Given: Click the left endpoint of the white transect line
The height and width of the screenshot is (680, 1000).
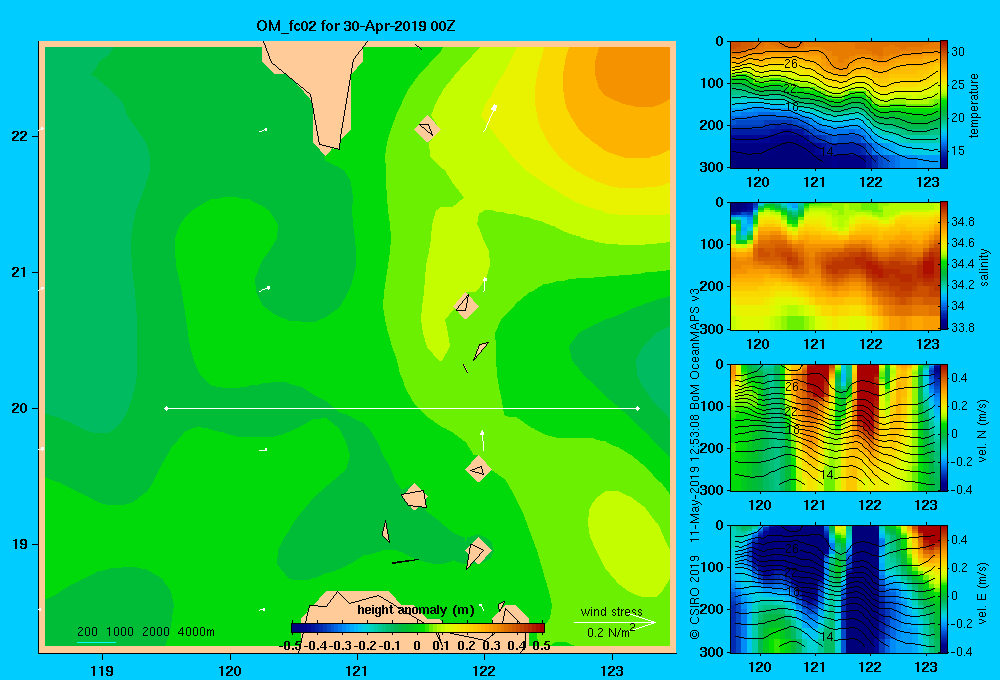Looking at the screenshot, I should (166, 408).
